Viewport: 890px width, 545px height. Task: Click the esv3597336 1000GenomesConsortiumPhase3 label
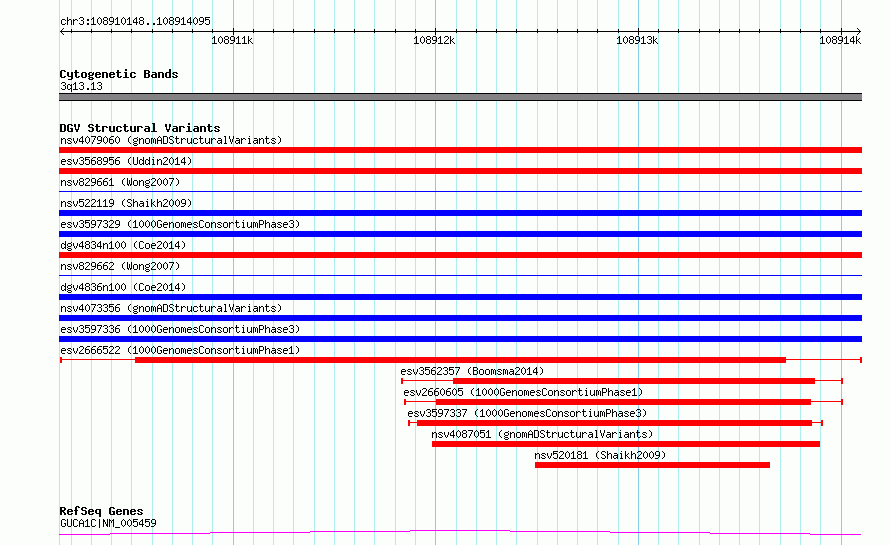(180, 329)
